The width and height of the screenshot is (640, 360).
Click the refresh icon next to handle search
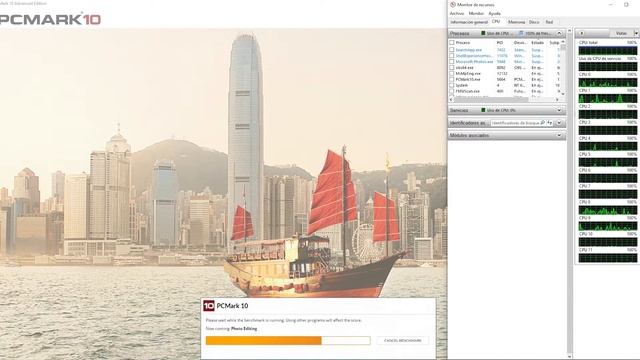550,122
